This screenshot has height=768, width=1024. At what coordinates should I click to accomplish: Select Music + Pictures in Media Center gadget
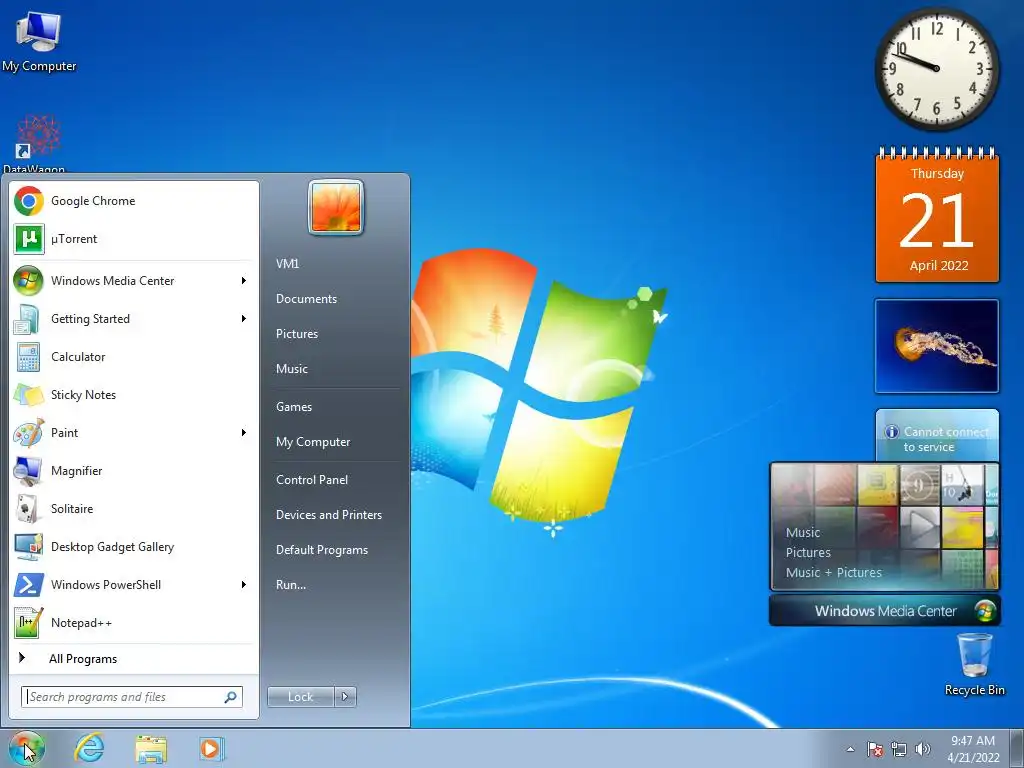tap(833, 573)
